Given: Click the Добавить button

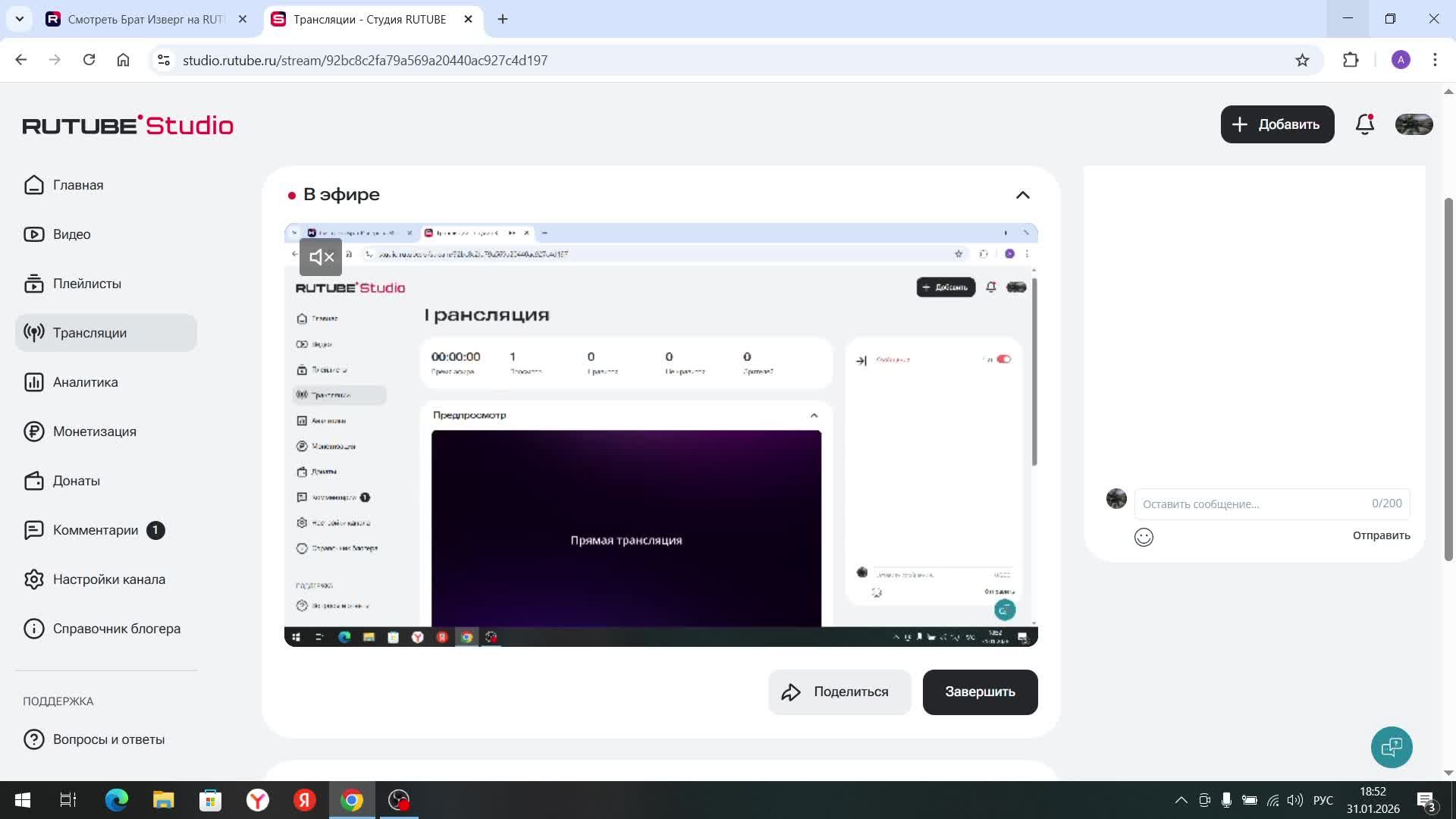Looking at the screenshot, I should point(1277,124).
